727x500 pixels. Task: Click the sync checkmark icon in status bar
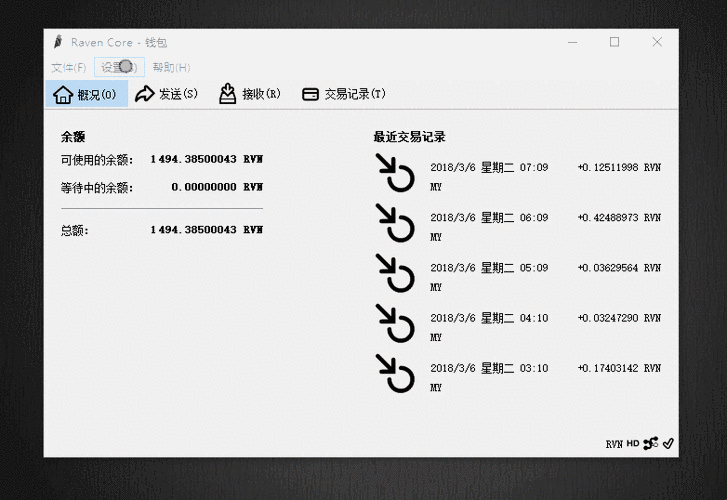[x=668, y=443]
